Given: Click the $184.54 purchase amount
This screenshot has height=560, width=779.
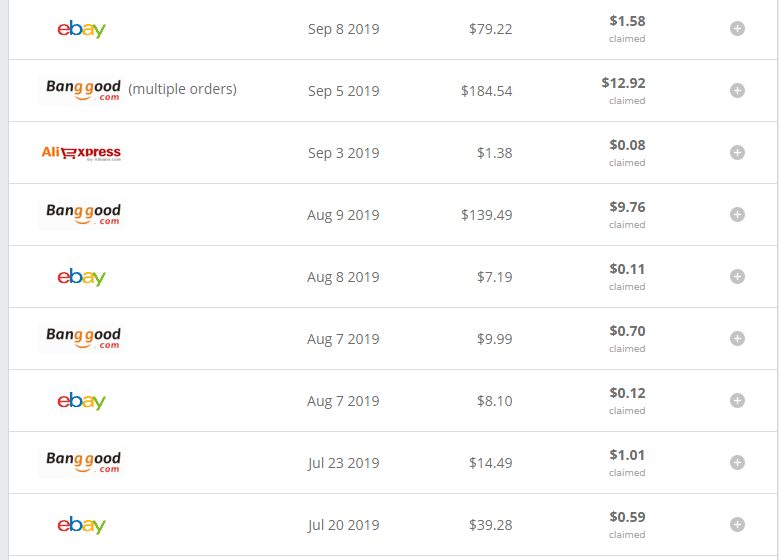Looking at the screenshot, I should tap(486, 91).
